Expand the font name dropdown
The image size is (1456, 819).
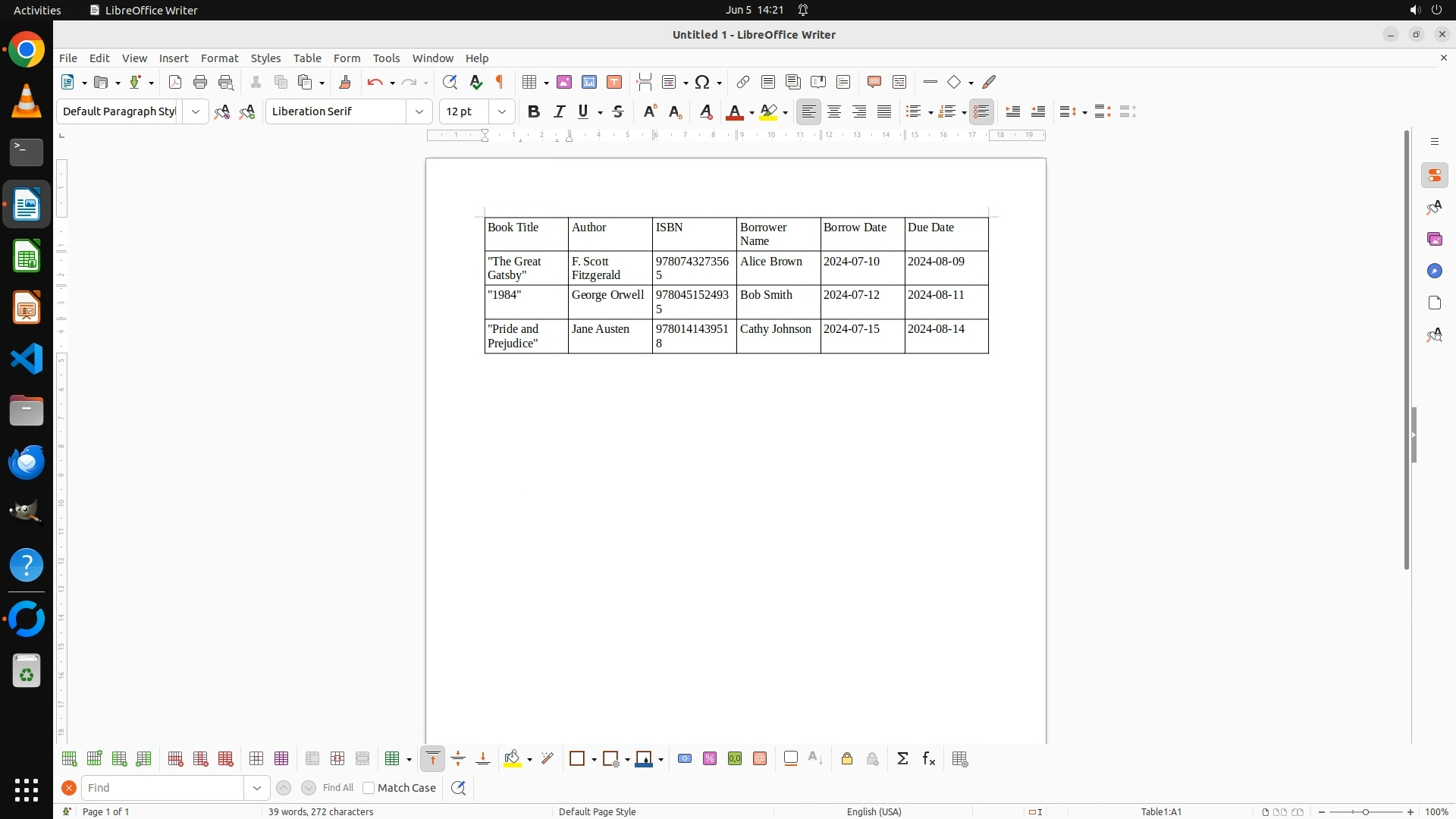click(x=419, y=111)
